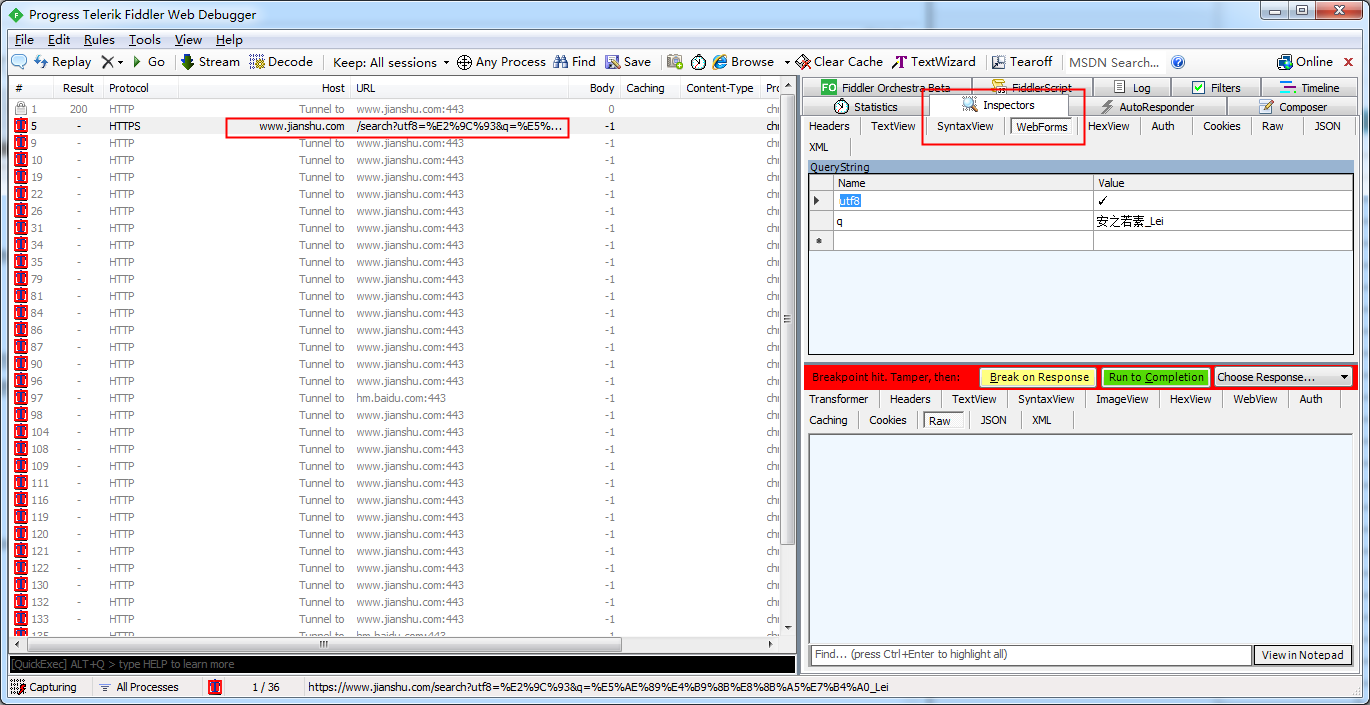This screenshot has height=705, width=1370.
Task: Resume sessions with the Go button
Action: point(149,62)
